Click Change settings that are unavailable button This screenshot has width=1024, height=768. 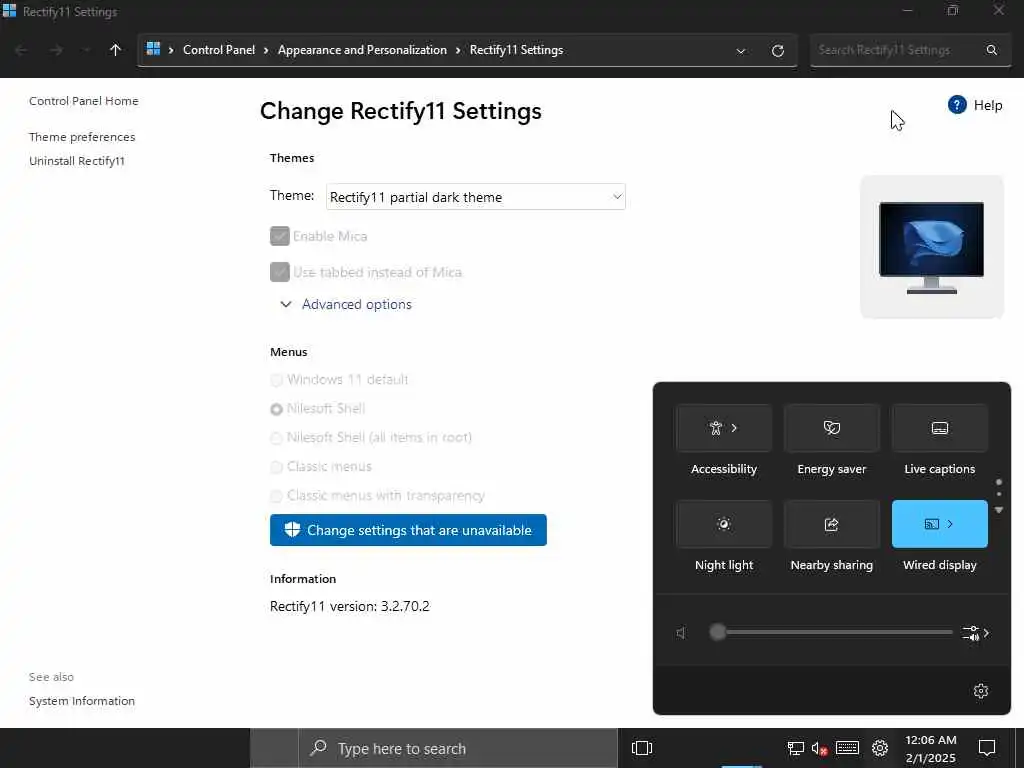[408, 530]
